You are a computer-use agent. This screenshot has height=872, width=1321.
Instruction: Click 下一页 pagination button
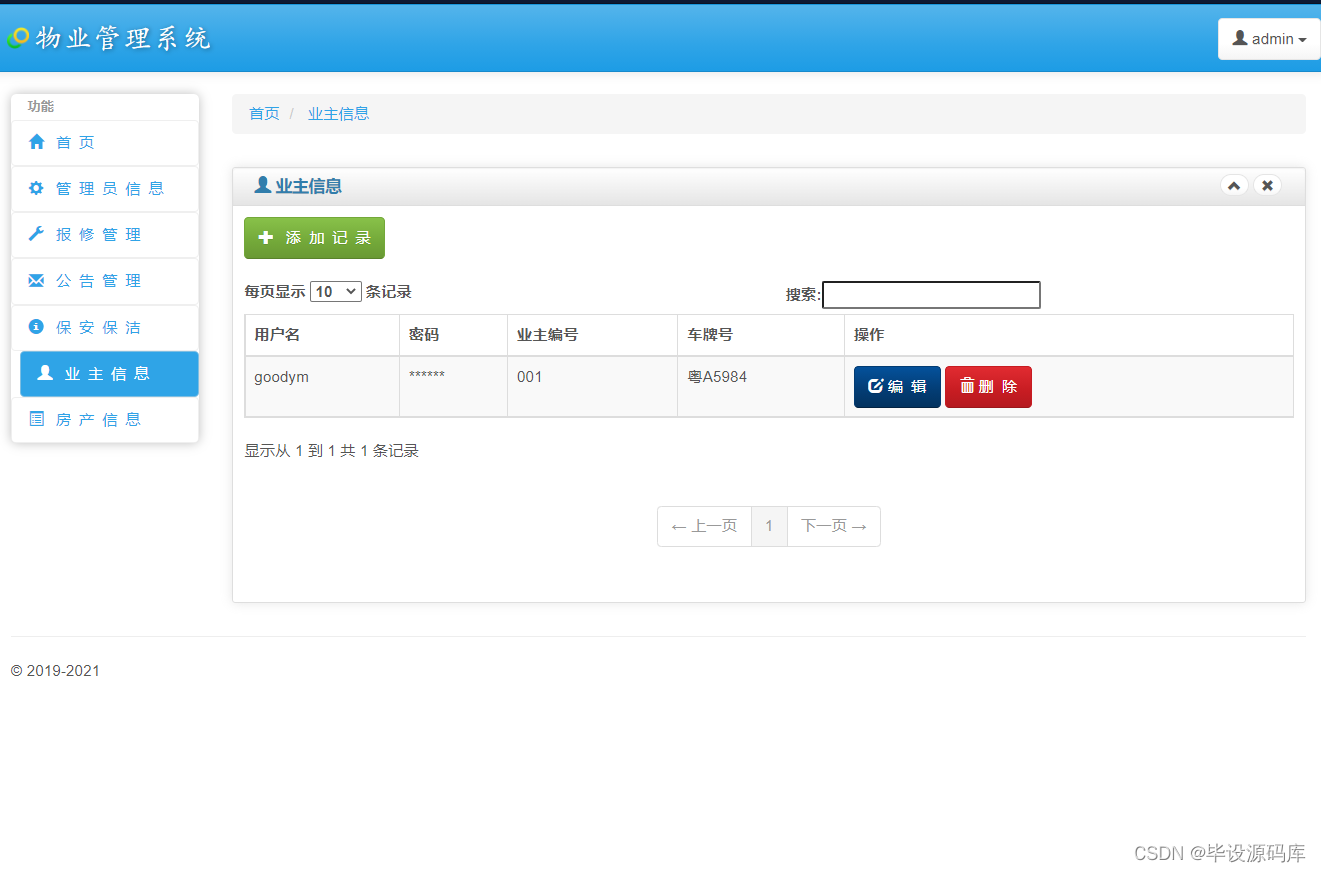[834, 526]
